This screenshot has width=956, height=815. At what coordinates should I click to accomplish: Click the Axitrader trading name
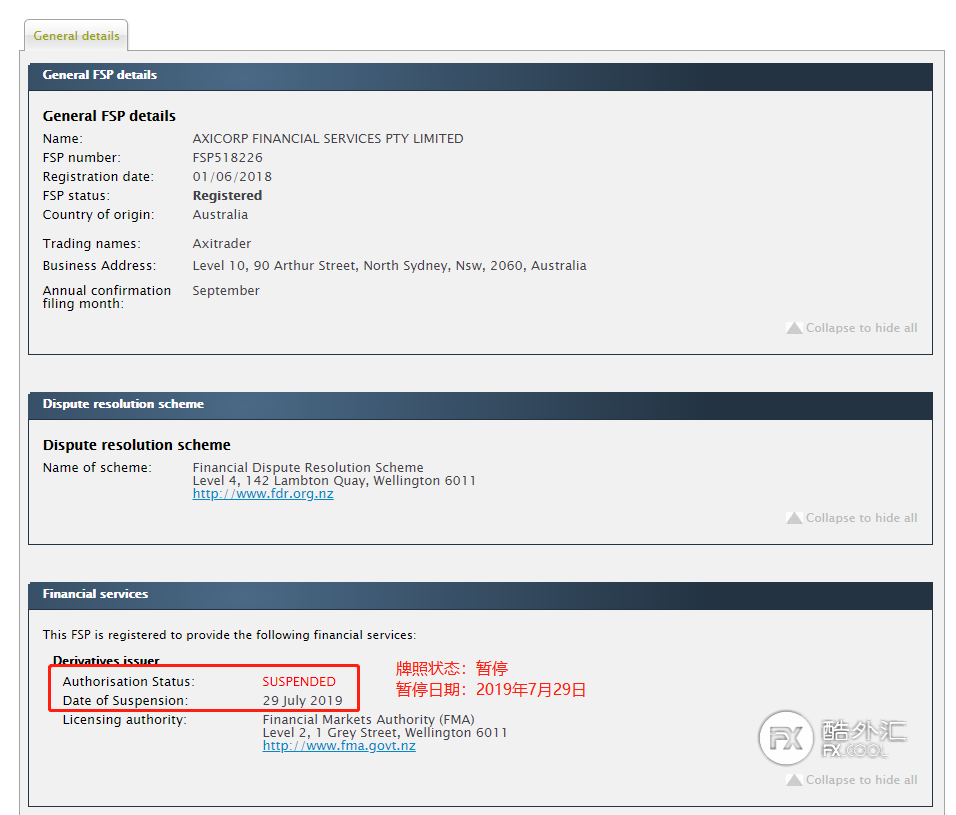(x=222, y=244)
